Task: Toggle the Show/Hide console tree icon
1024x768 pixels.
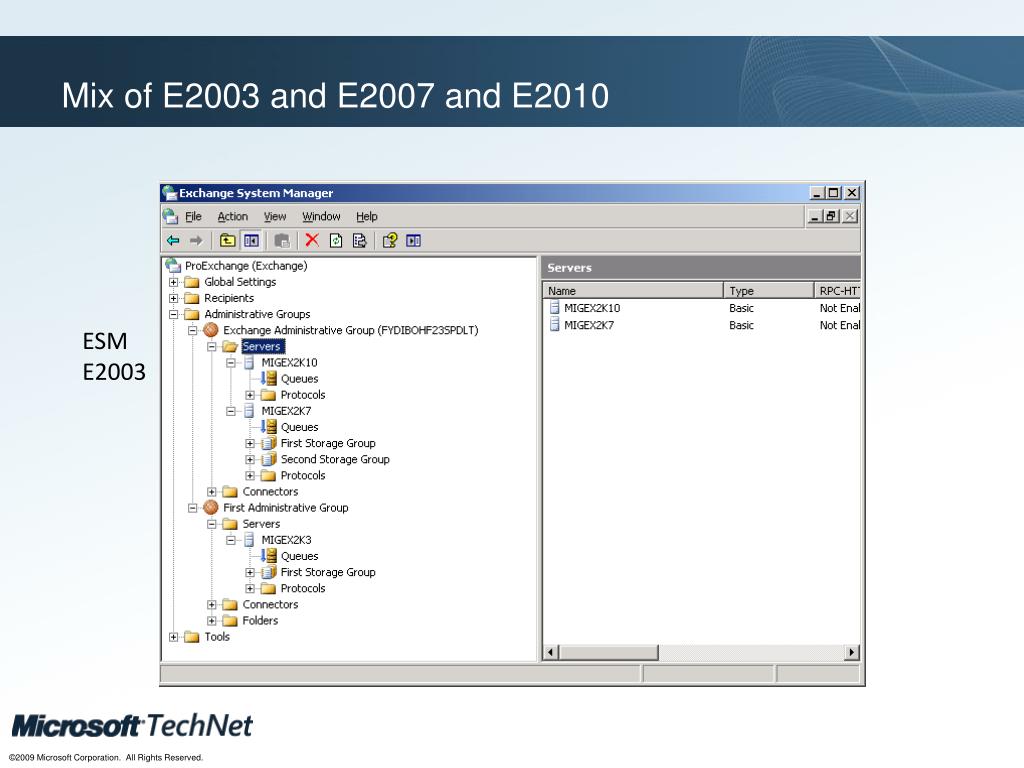Action: [x=251, y=240]
